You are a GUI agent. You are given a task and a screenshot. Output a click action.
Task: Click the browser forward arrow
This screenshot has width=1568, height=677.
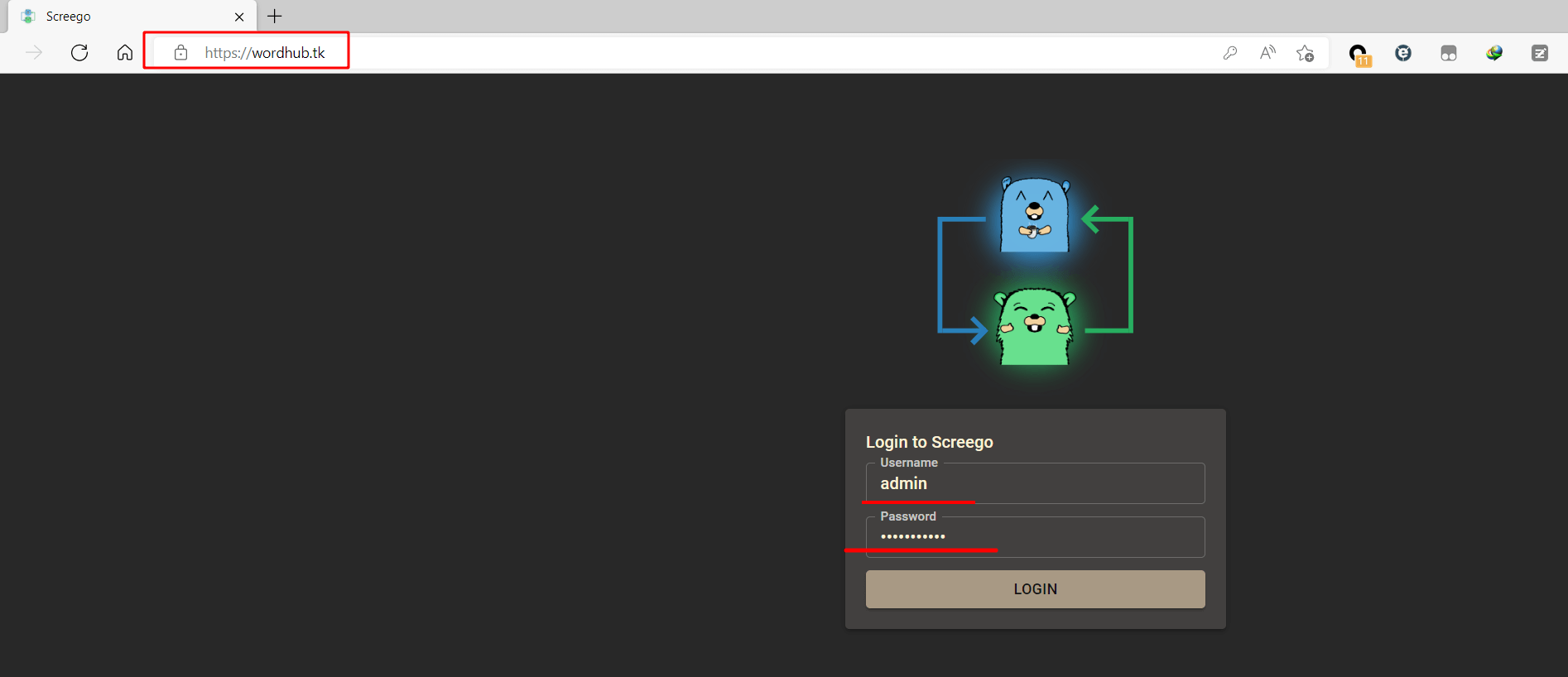[34, 53]
